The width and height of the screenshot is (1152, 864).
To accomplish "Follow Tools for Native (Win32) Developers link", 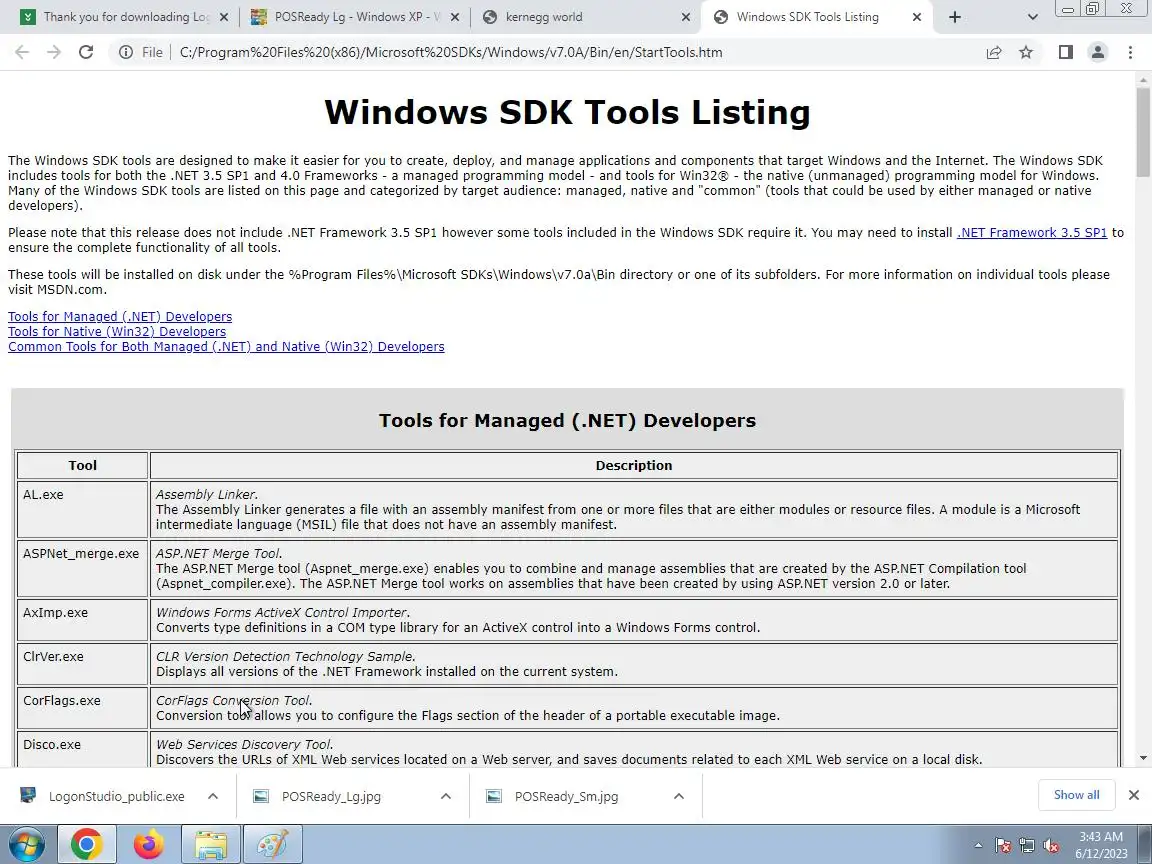I will click(x=117, y=331).
